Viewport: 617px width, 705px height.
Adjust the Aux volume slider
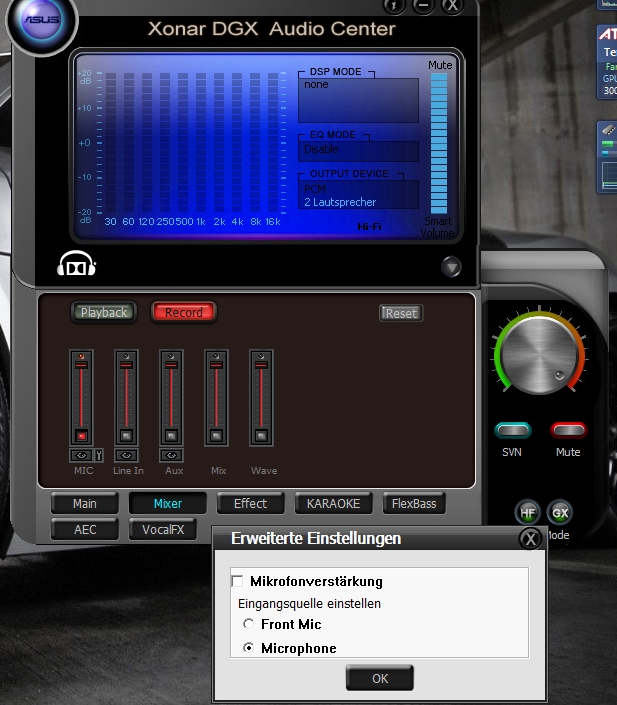click(x=171, y=366)
